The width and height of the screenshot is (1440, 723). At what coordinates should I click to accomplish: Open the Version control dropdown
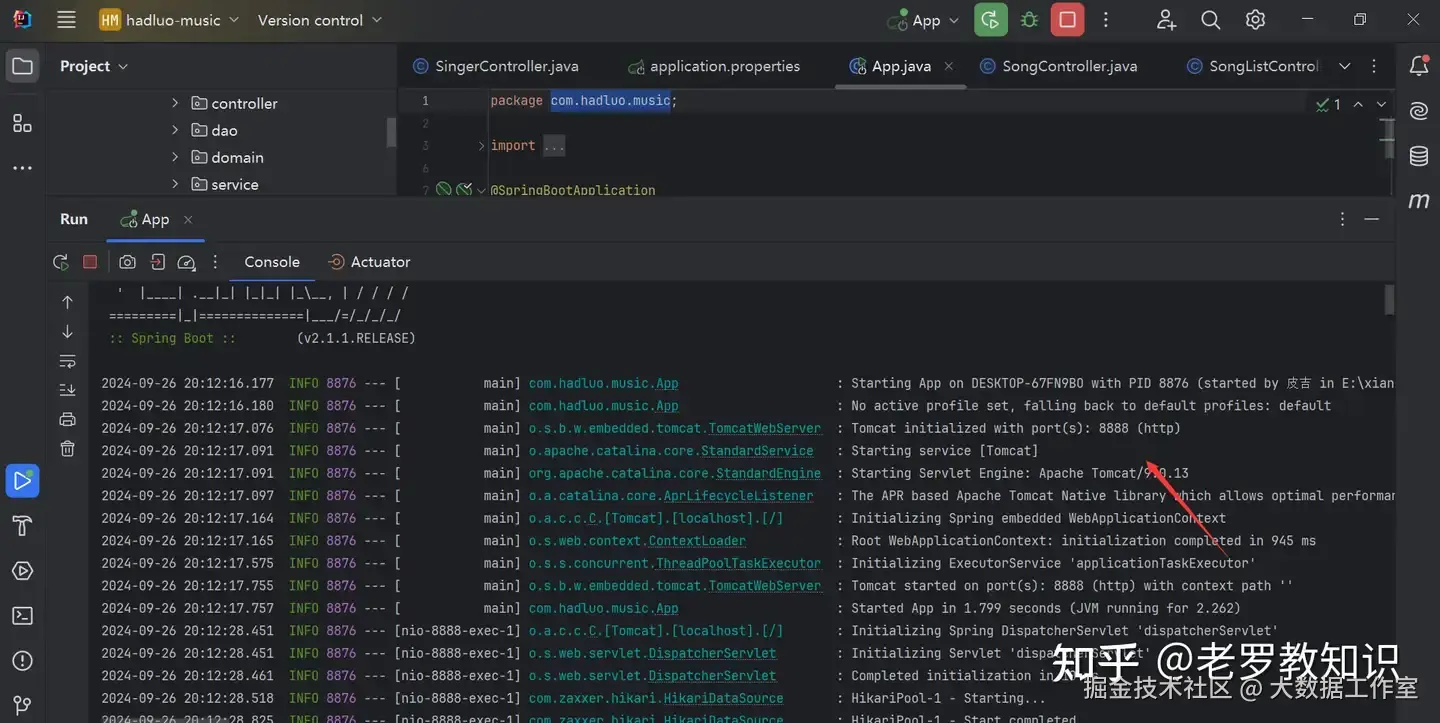click(320, 20)
